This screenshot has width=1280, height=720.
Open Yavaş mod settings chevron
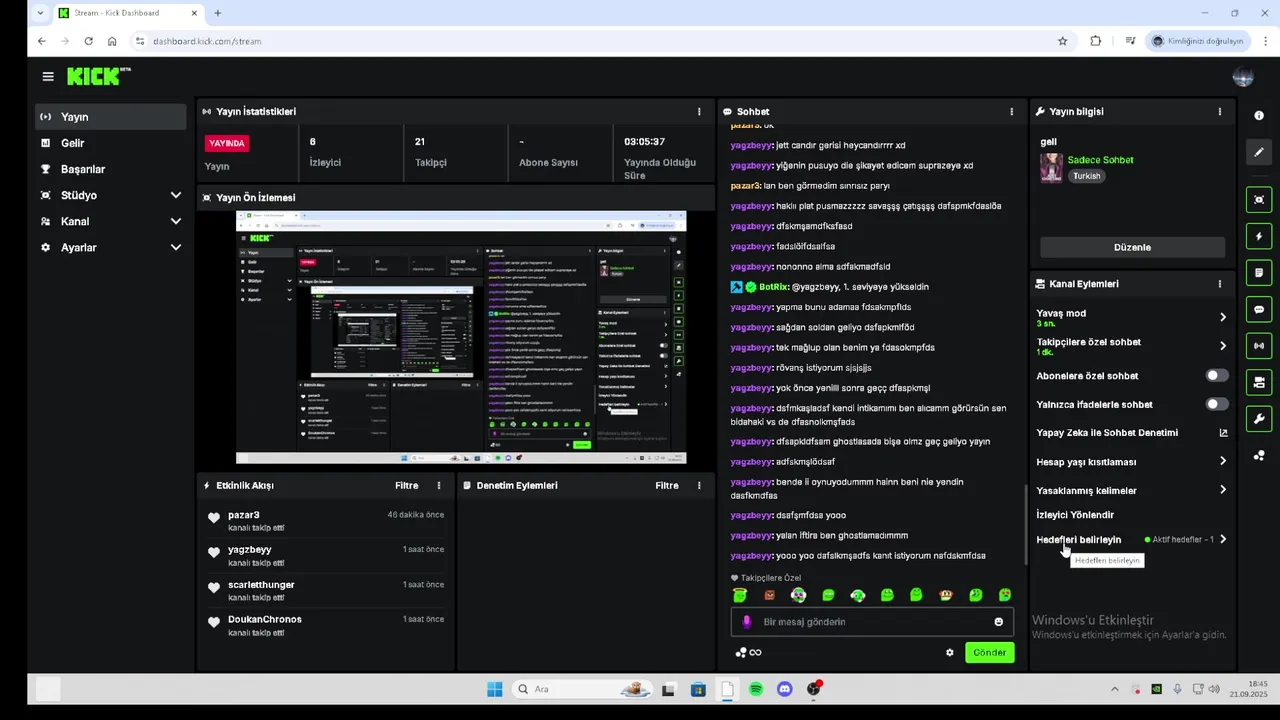[x=1222, y=317]
